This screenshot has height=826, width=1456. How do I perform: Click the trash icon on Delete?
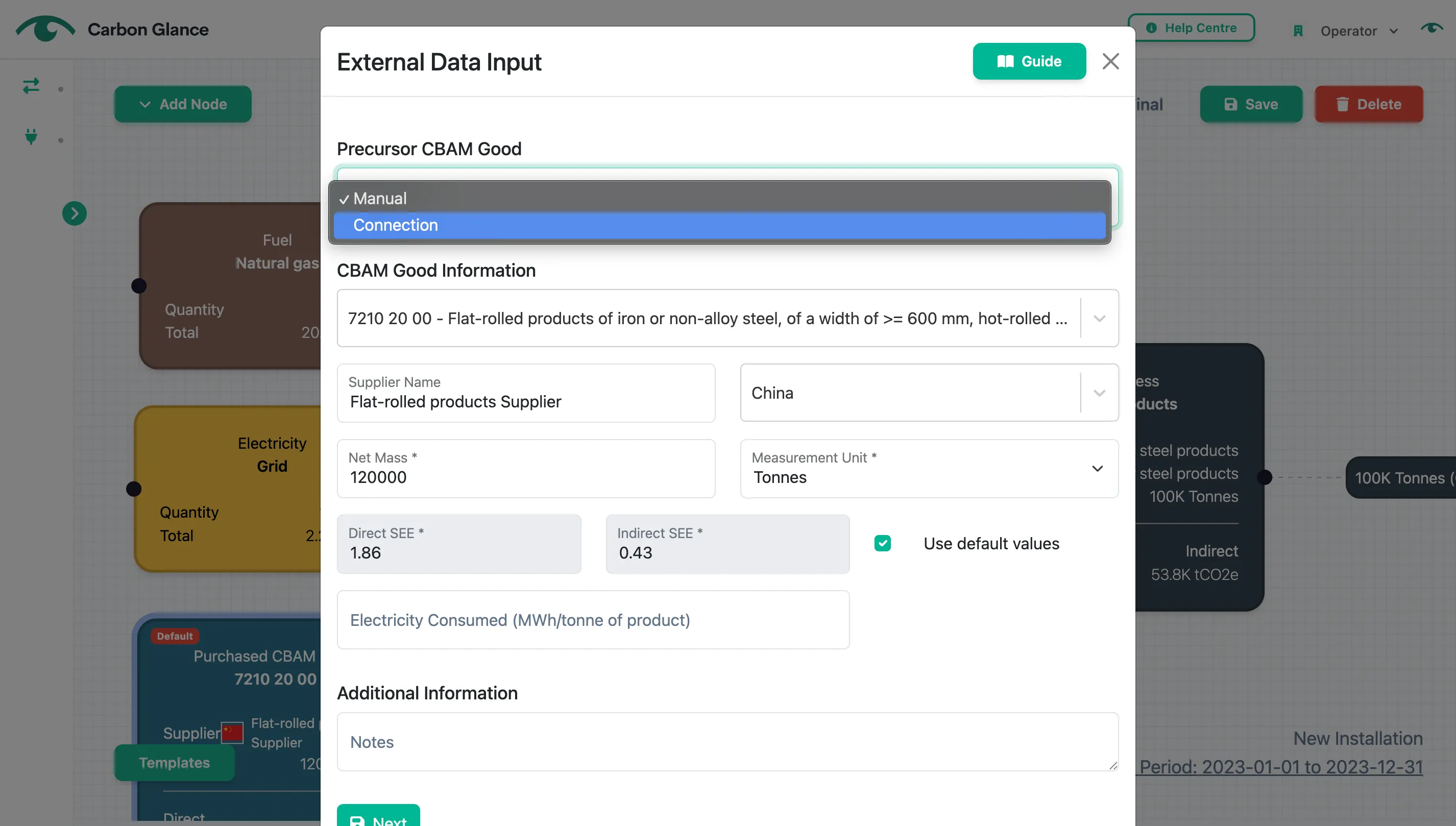1342,104
